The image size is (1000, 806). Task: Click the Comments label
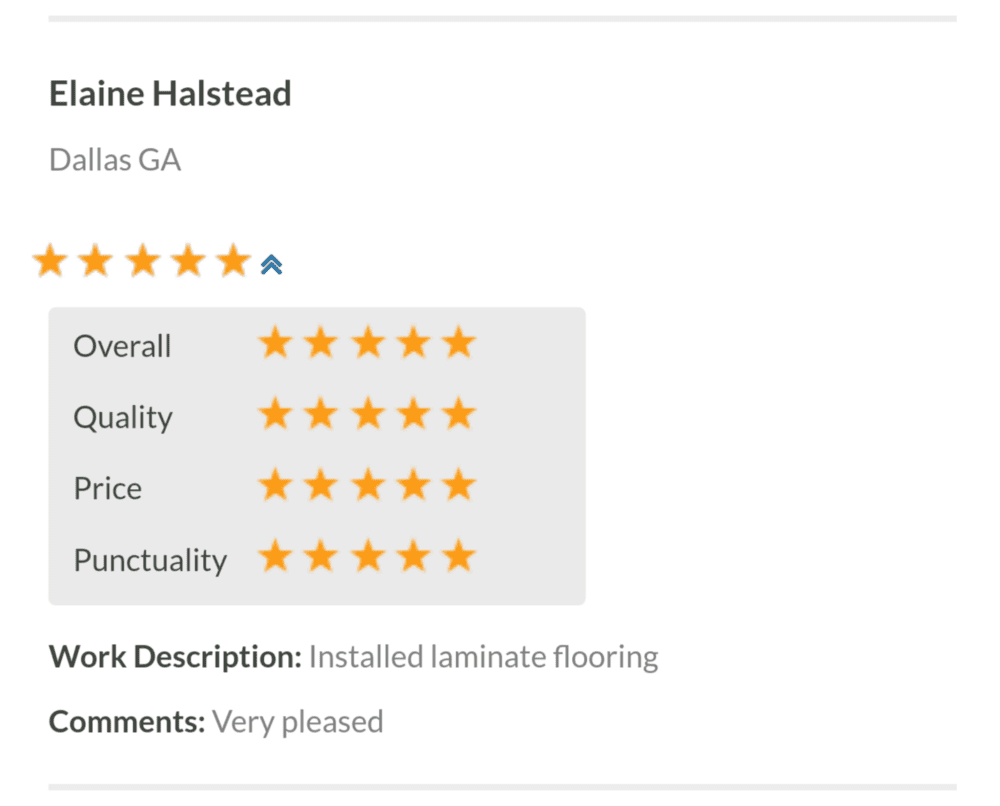pos(127,721)
